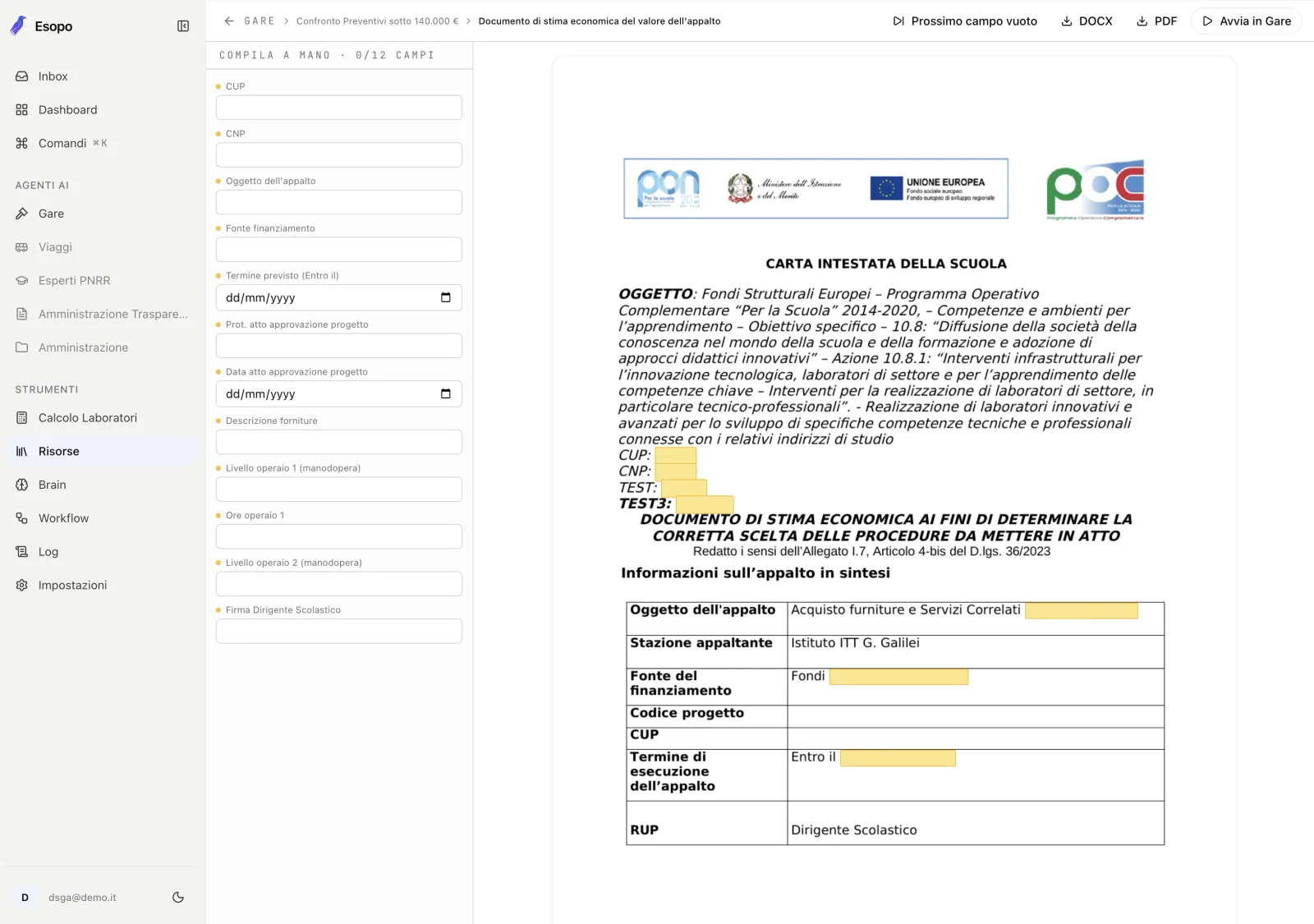Go to GARE breadcrumb
Screen dimensions: 1314x924
coord(260,21)
